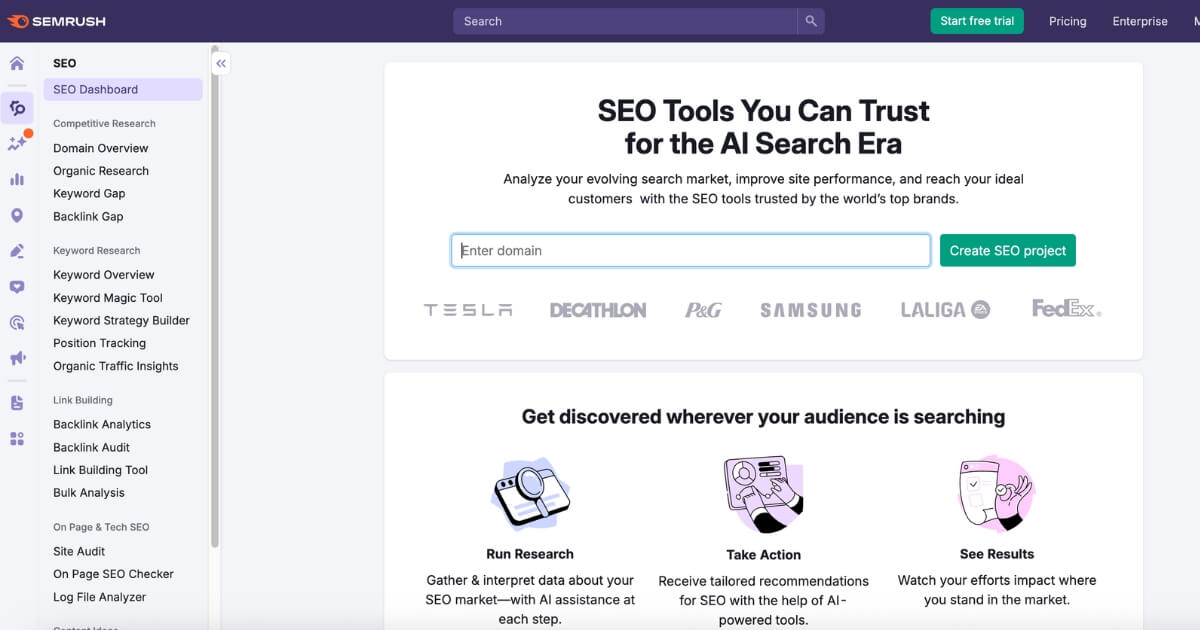Open Keyword Magic Tool menu item

click(108, 298)
